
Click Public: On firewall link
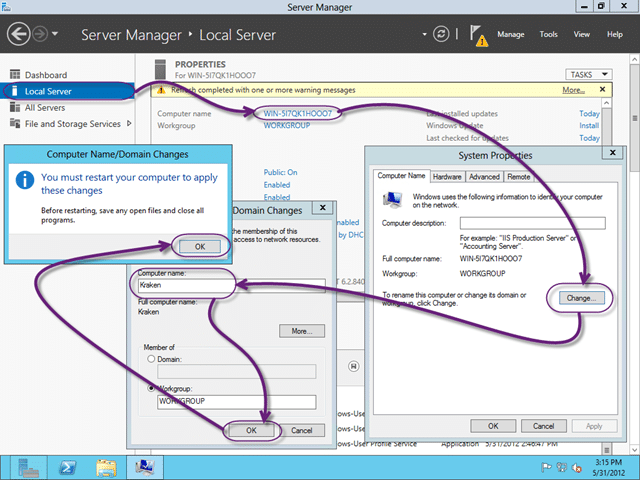coord(280,172)
